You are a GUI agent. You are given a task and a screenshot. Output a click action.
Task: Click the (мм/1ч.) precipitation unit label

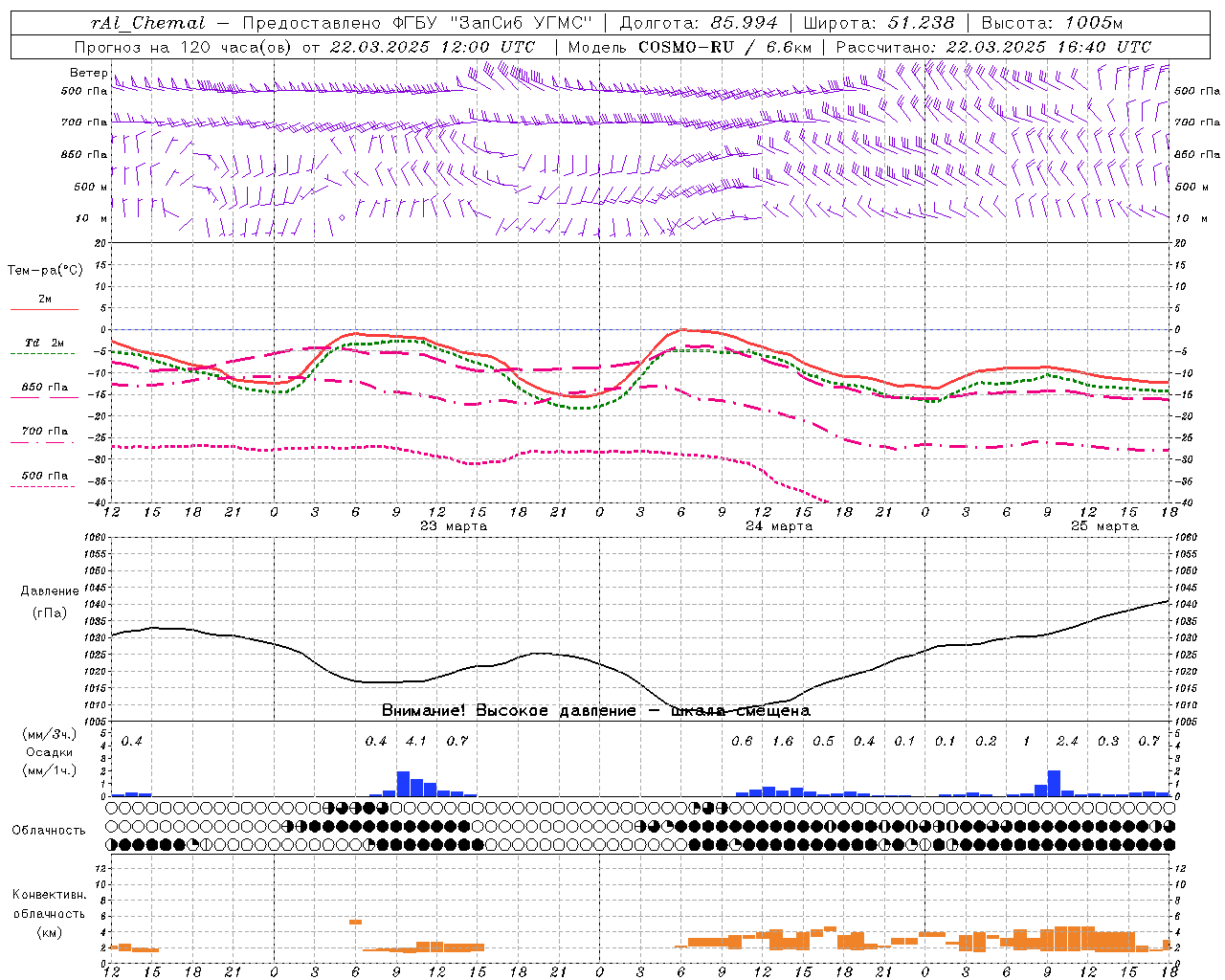[50, 770]
